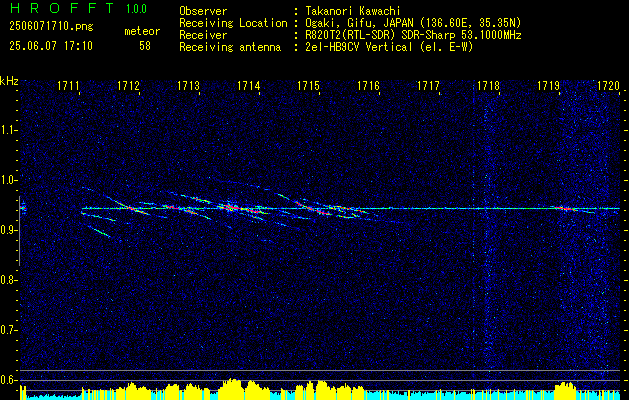Click the 1718 time axis marker
This screenshot has height=400, width=629.
(x=489, y=85)
